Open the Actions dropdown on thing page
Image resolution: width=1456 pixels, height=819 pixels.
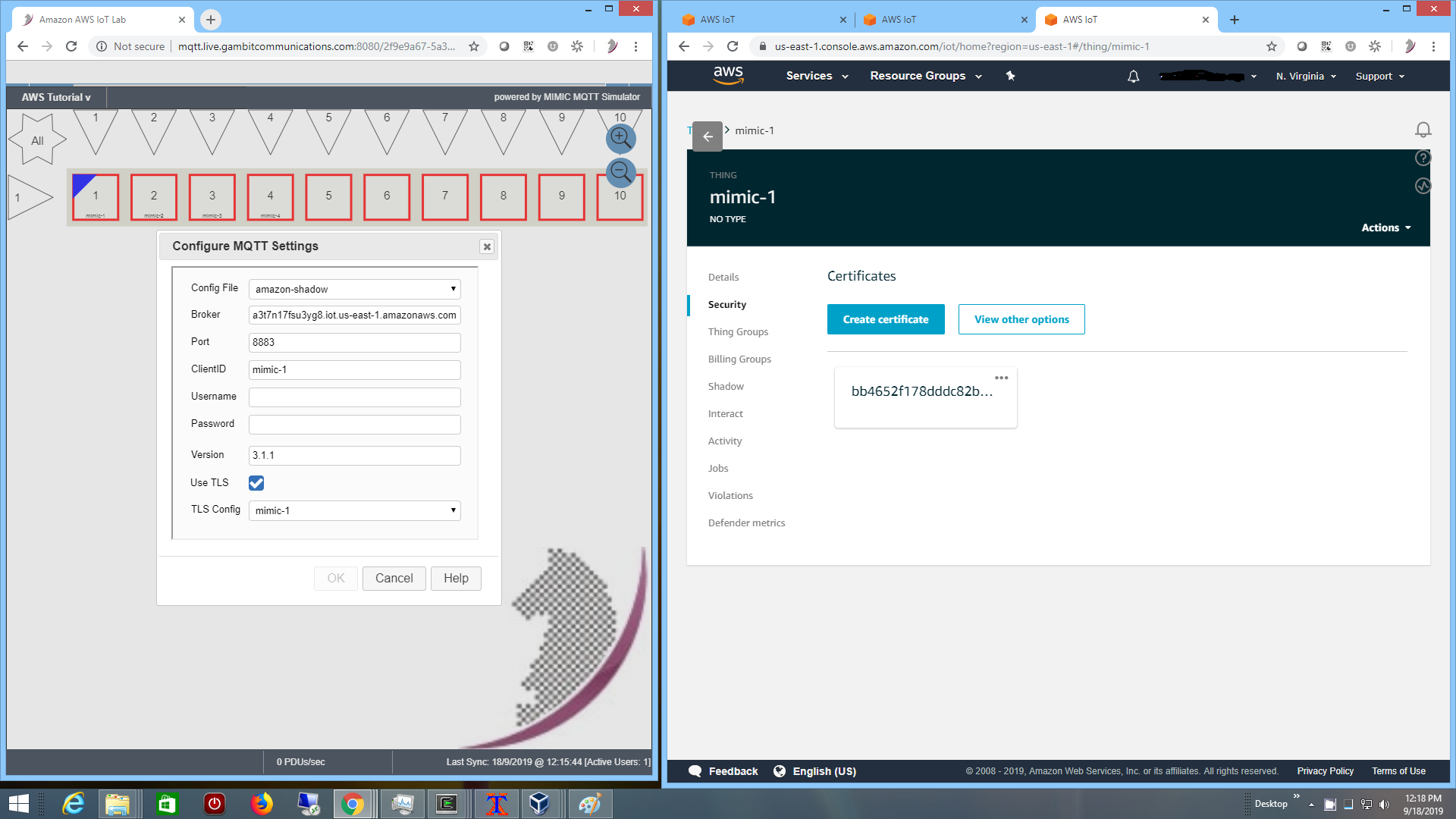point(1386,227)
